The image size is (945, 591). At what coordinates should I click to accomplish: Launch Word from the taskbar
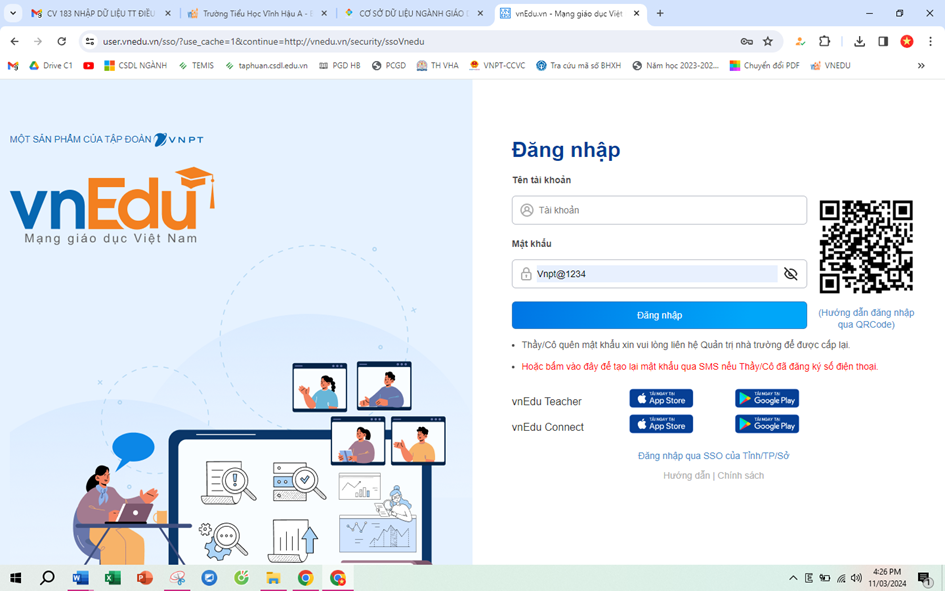[80, 578]
